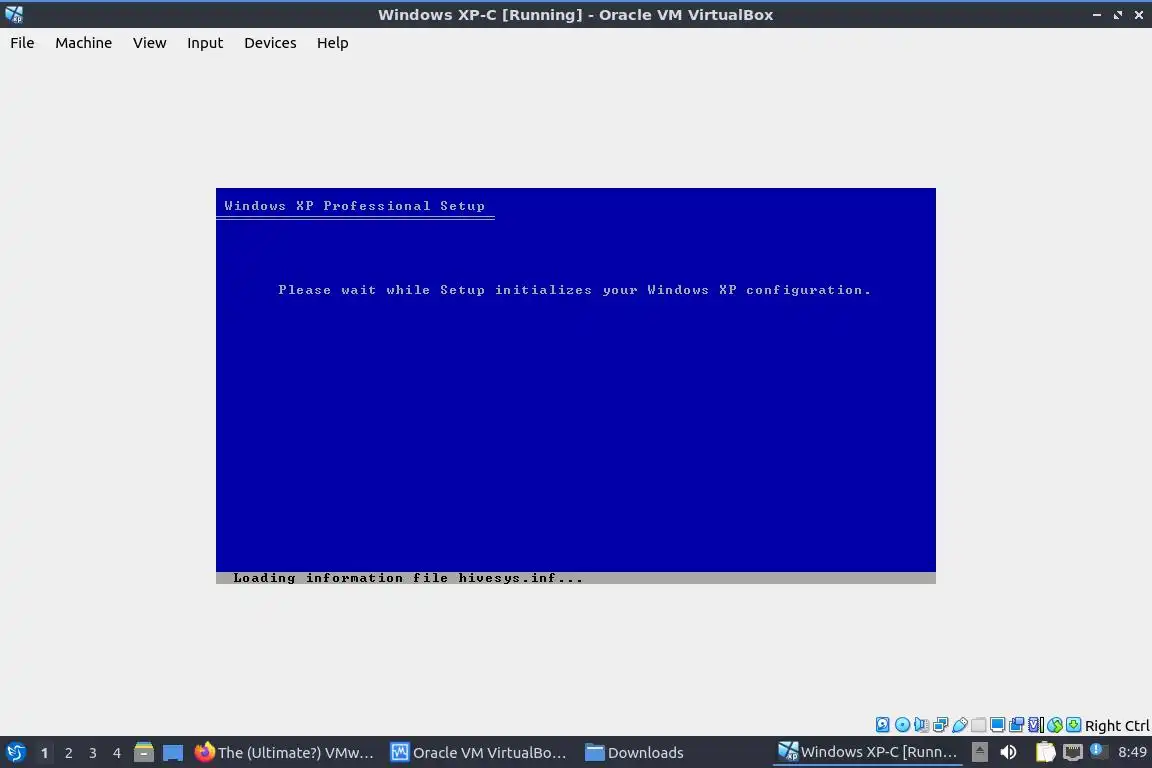Click the CPU virtualization status icon
Image resolution: width=1152 pixels, height=768 pixels.
tap(1036, 725)
